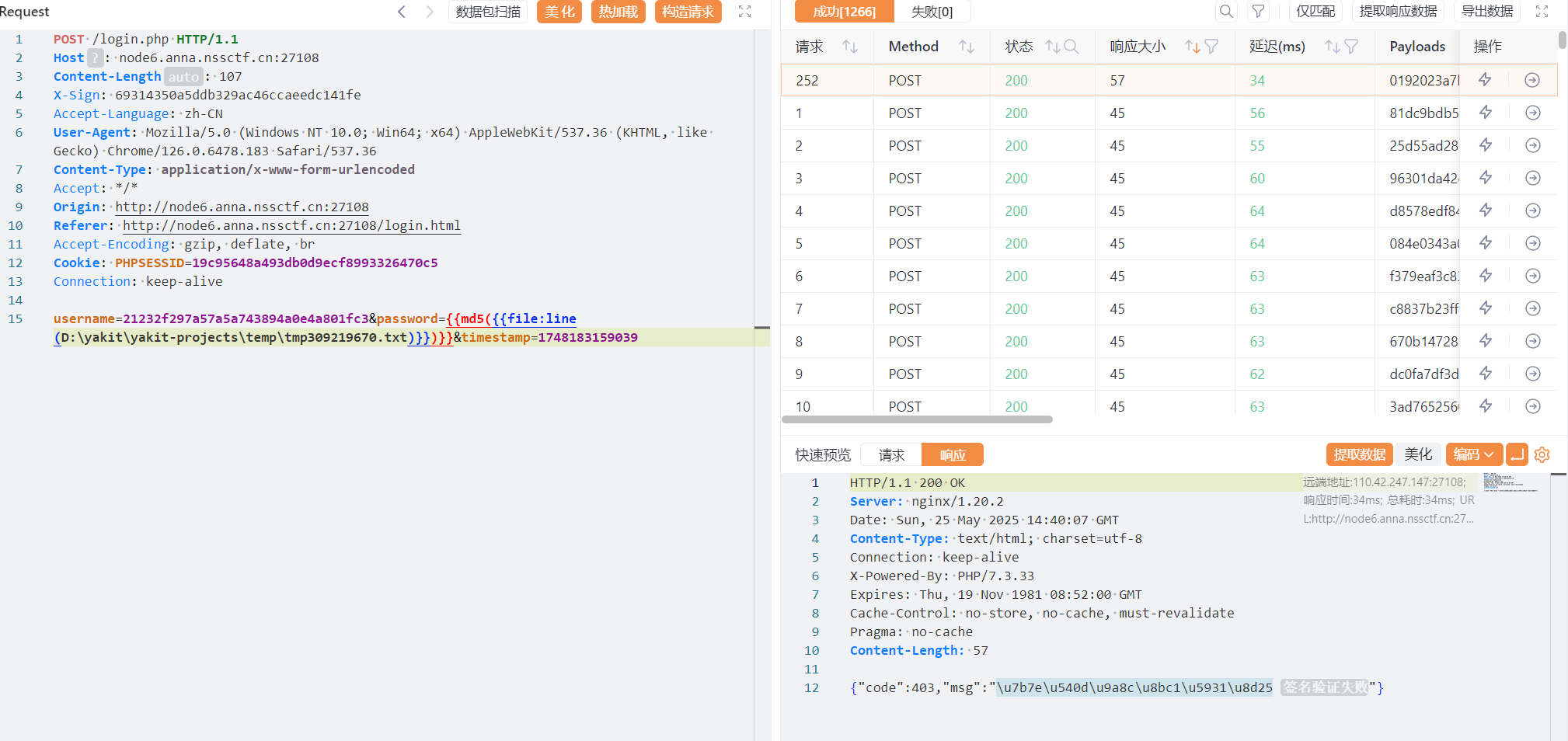Click the Payloads column header
Screen dimensions: 1568x741
coord(1417,47)
